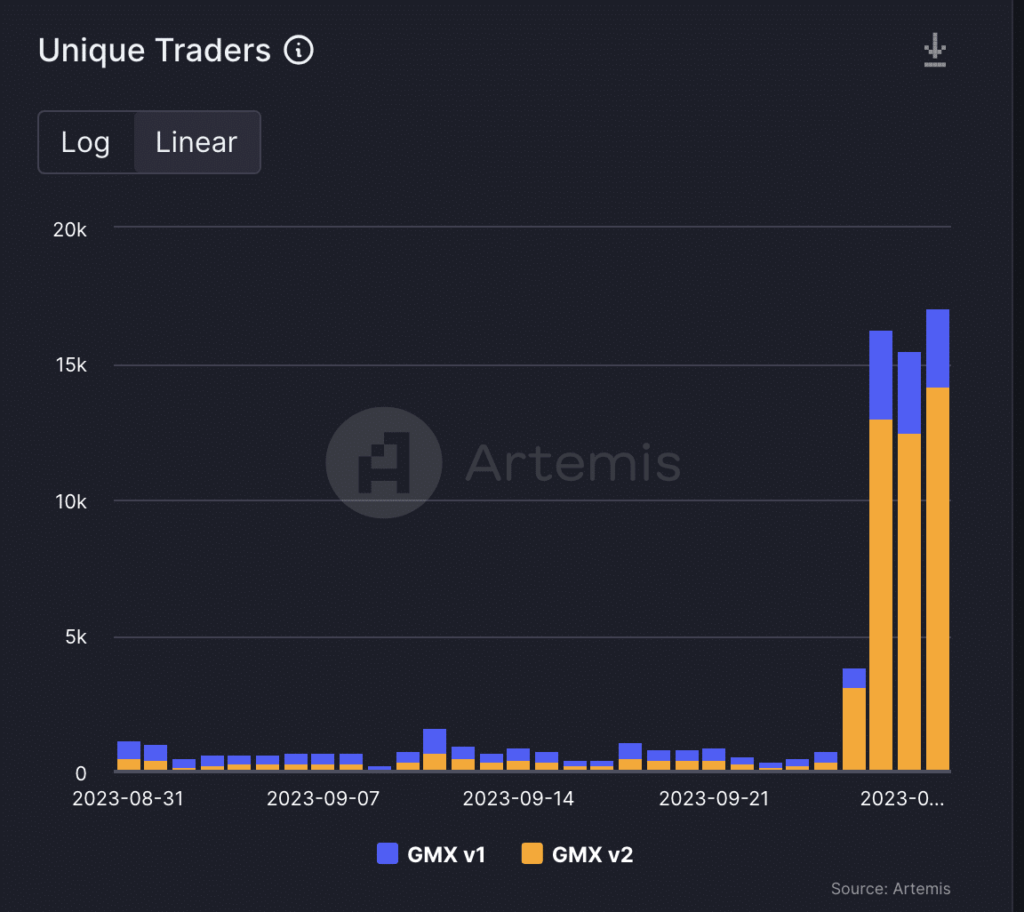Image resolution: width=1024 pixels, height=912 pixels.
Task: Switch the chart scale to Log
Action: (x=86, y=142)
